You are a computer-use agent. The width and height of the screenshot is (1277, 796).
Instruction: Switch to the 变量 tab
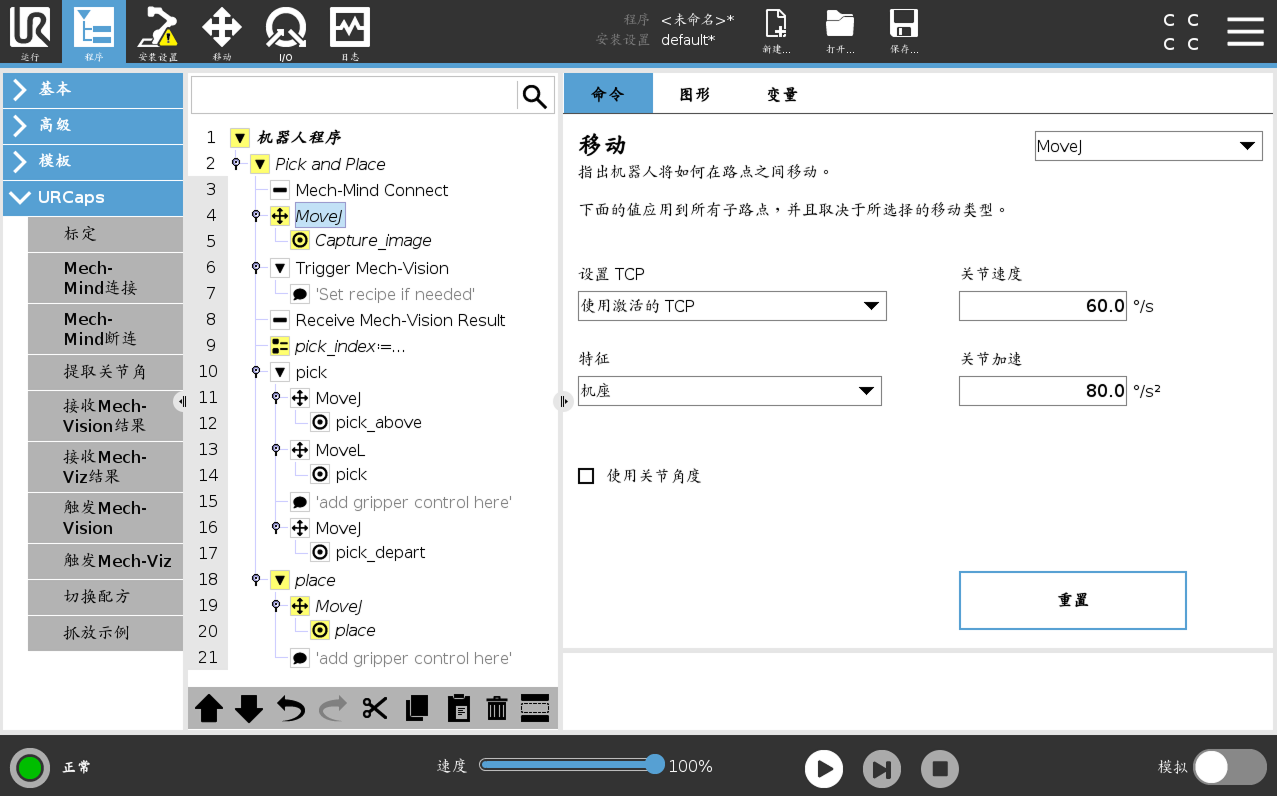781,93
